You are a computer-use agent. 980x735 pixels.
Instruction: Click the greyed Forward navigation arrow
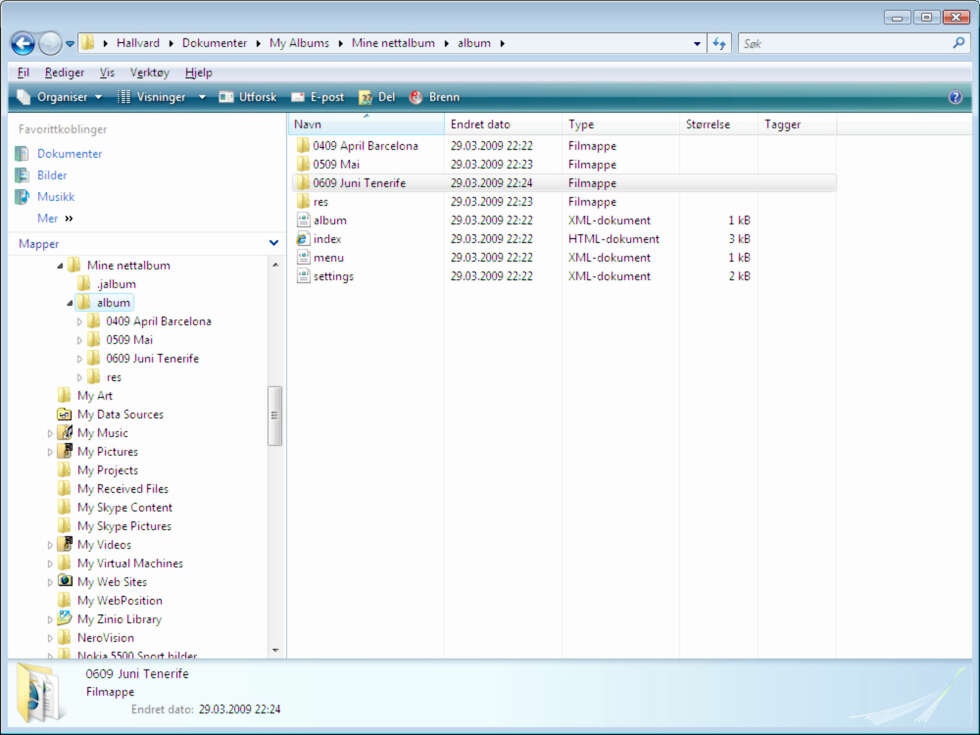[50, 44]
